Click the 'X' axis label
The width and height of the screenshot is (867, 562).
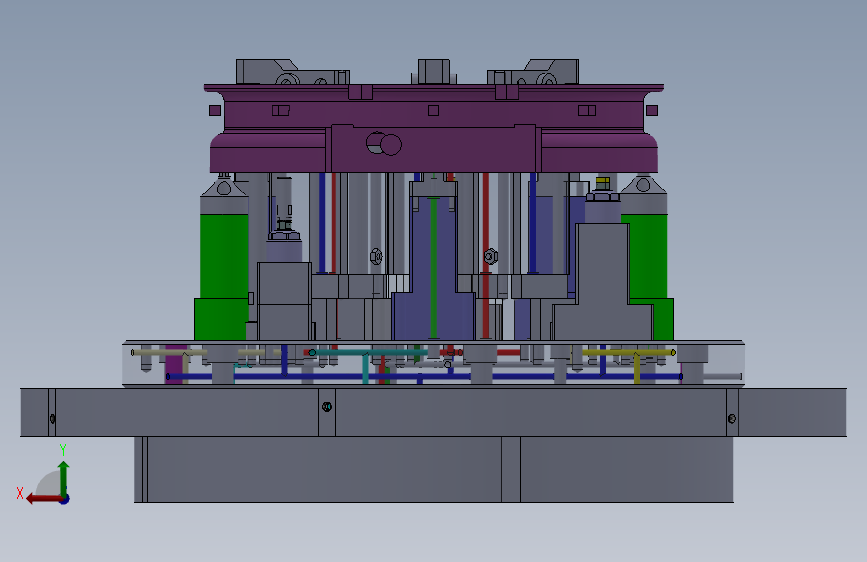(x=20, y=493)
